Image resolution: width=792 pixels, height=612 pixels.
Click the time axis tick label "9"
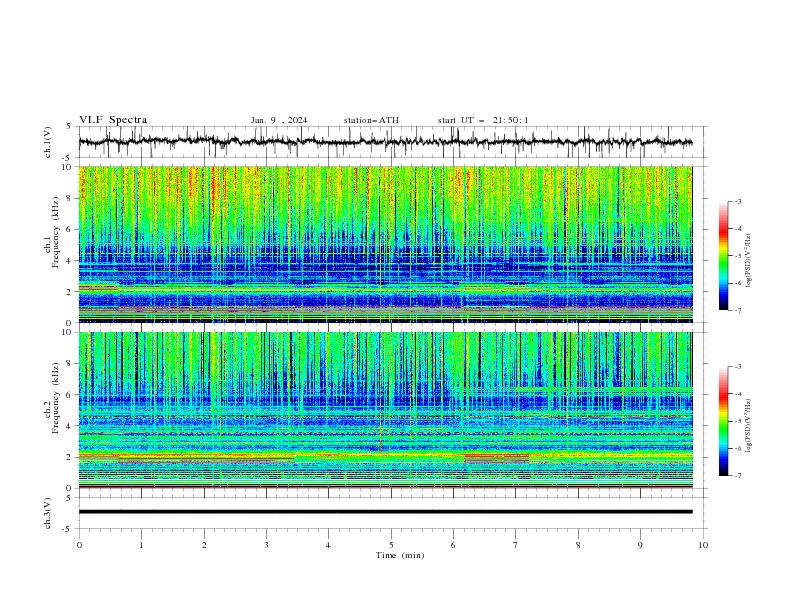pyautogui.click(x=640, y=545)
